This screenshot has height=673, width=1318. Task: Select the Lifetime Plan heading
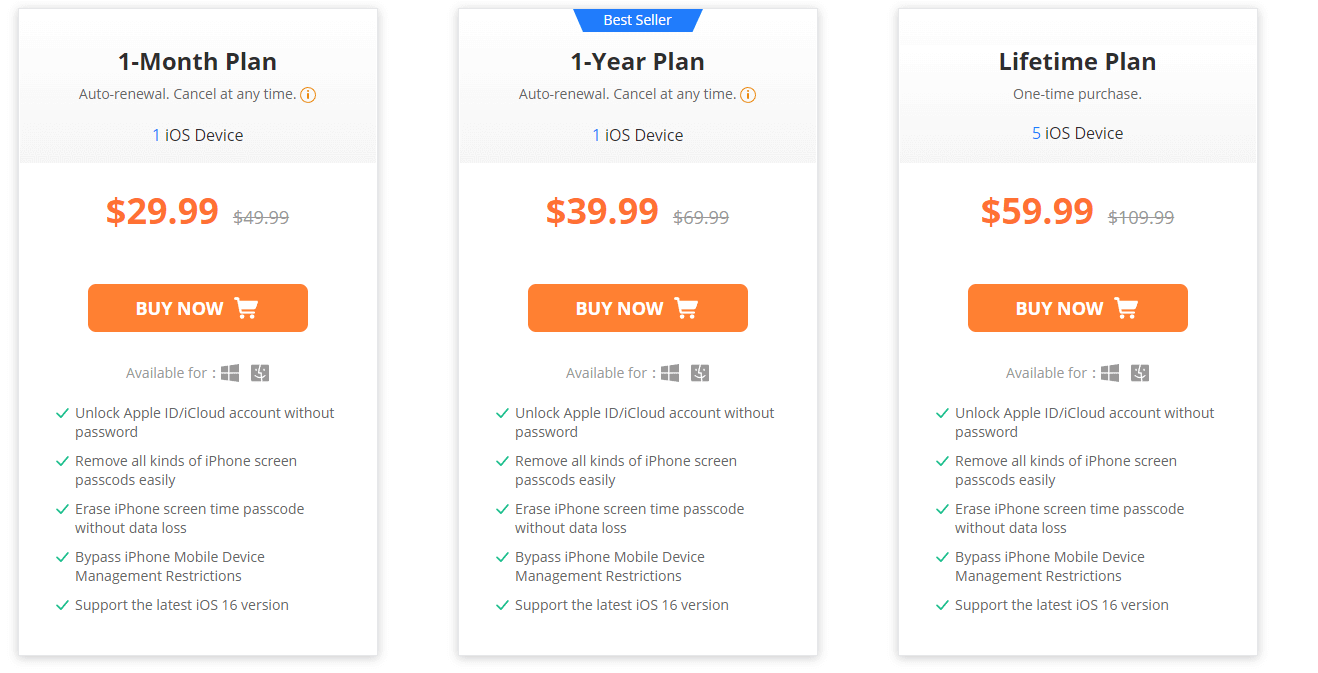pyautogui.click(x=1078, y=62)
